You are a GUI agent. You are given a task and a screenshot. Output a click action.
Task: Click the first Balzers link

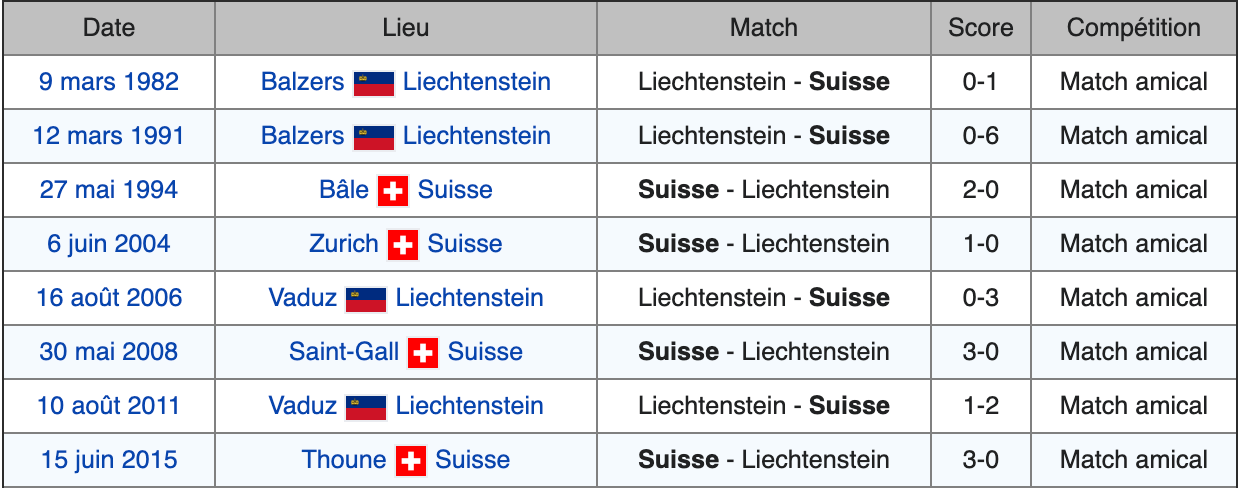click(302, 82)
